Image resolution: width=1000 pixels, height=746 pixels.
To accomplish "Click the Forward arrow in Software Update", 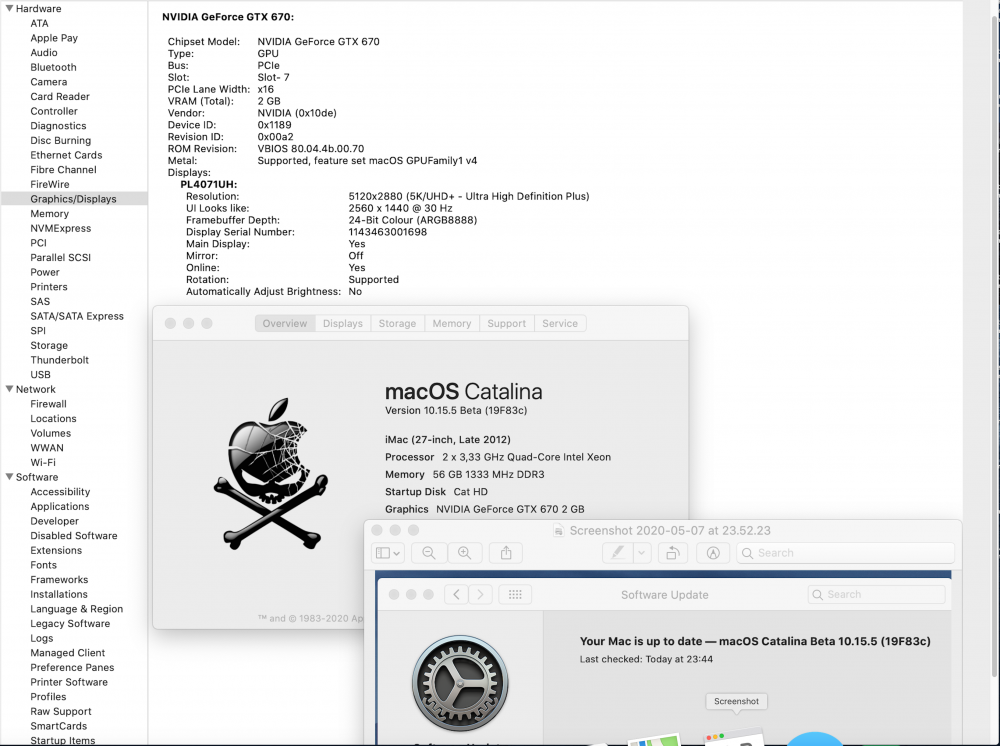I will 481,594.
